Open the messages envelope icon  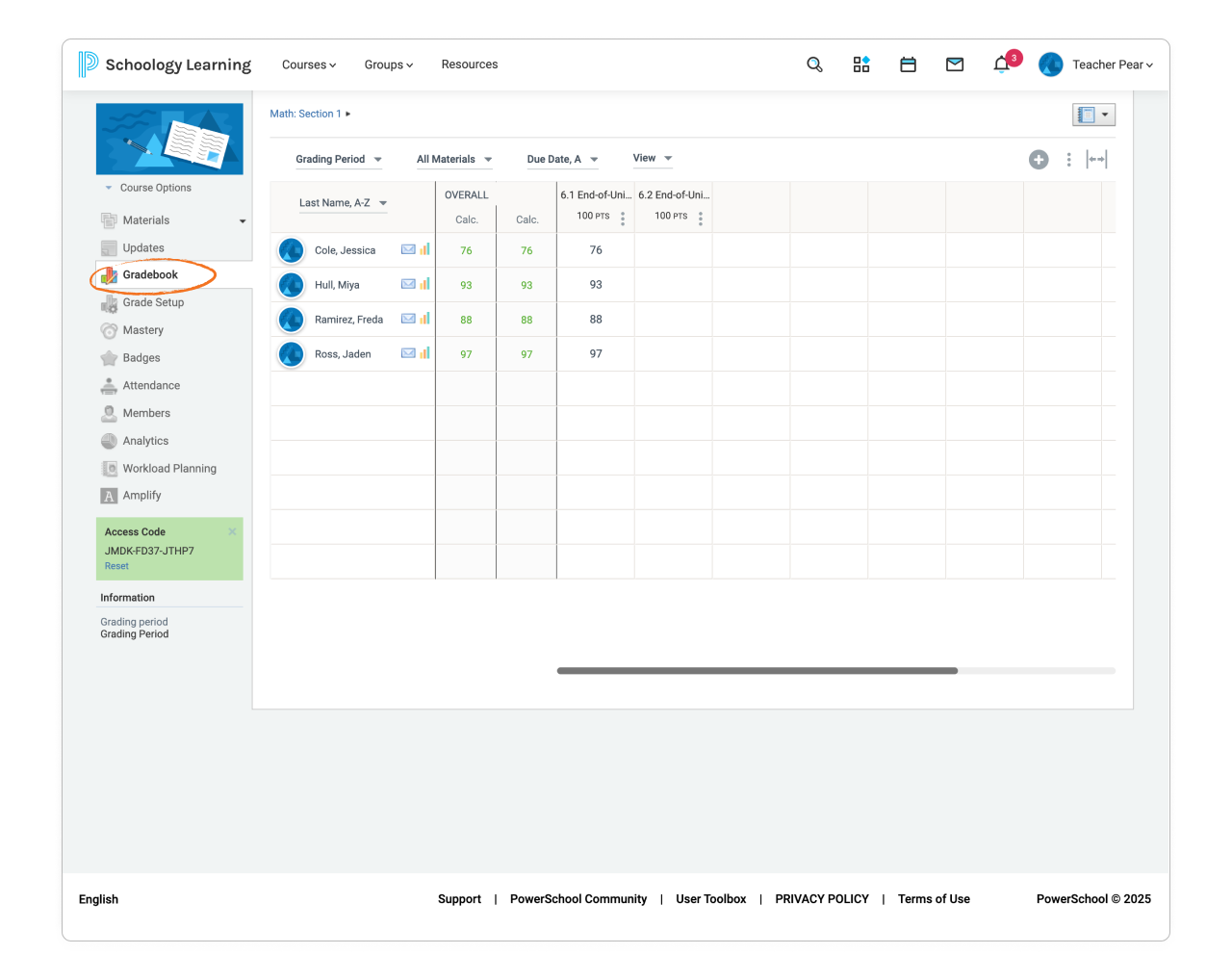[954, 64]
